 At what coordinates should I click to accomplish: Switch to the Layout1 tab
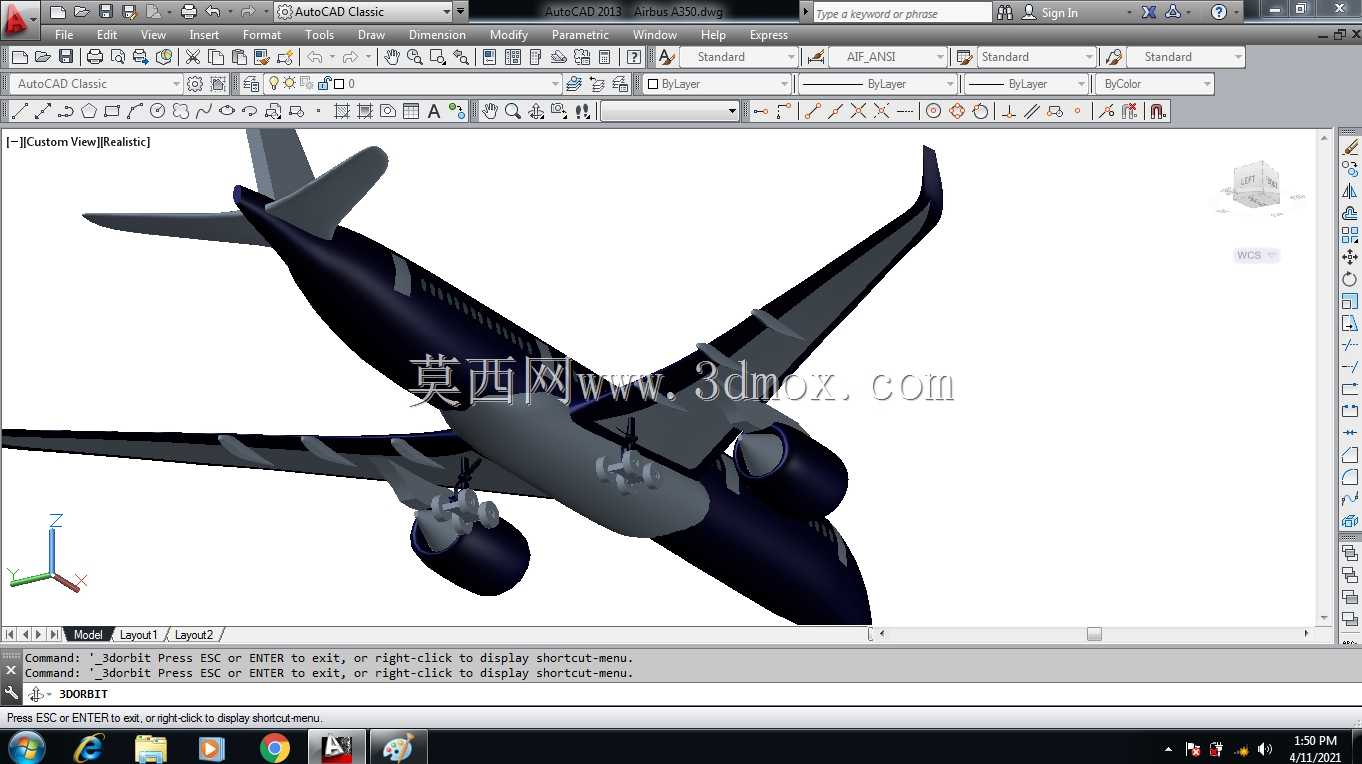[x=138, y=634]
